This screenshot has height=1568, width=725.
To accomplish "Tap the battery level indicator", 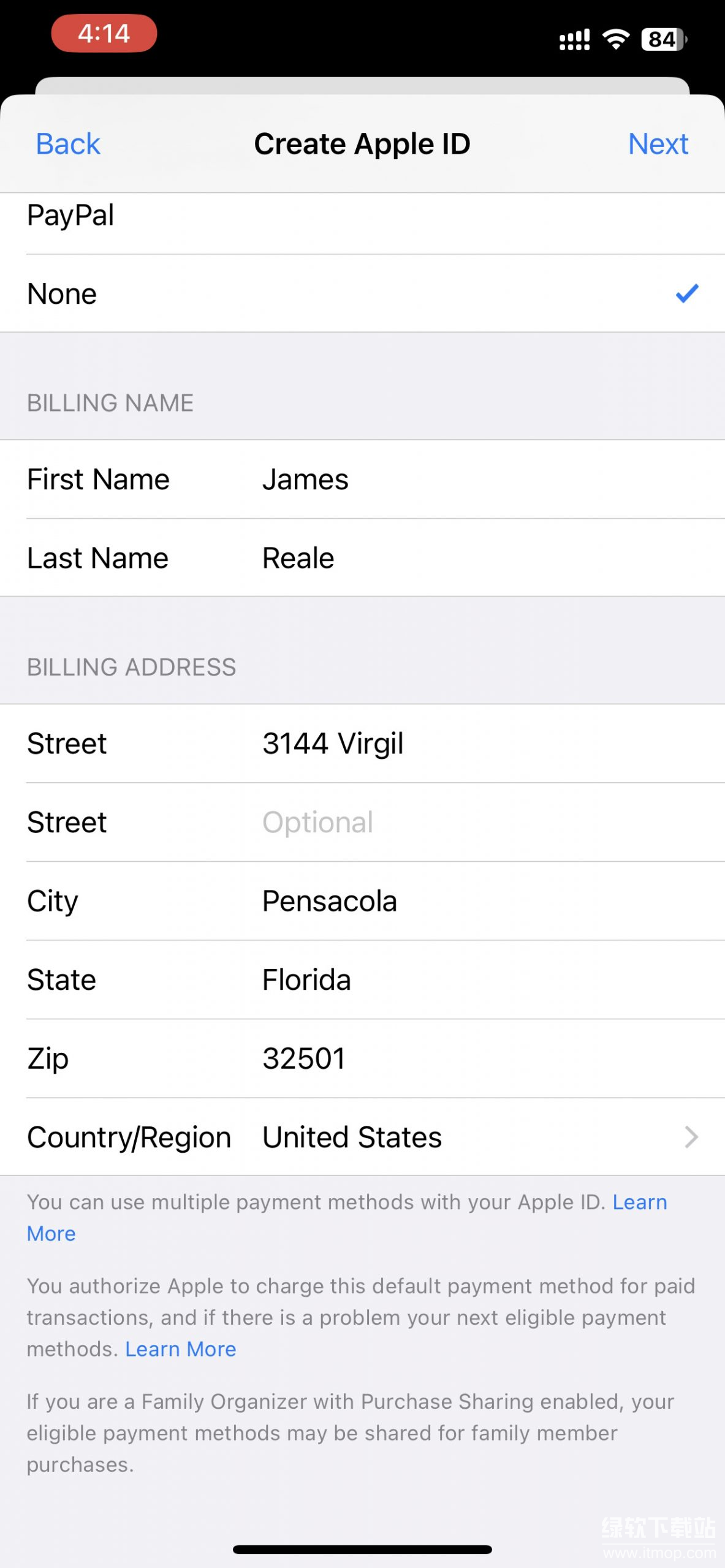I will [x=663, y=39].
